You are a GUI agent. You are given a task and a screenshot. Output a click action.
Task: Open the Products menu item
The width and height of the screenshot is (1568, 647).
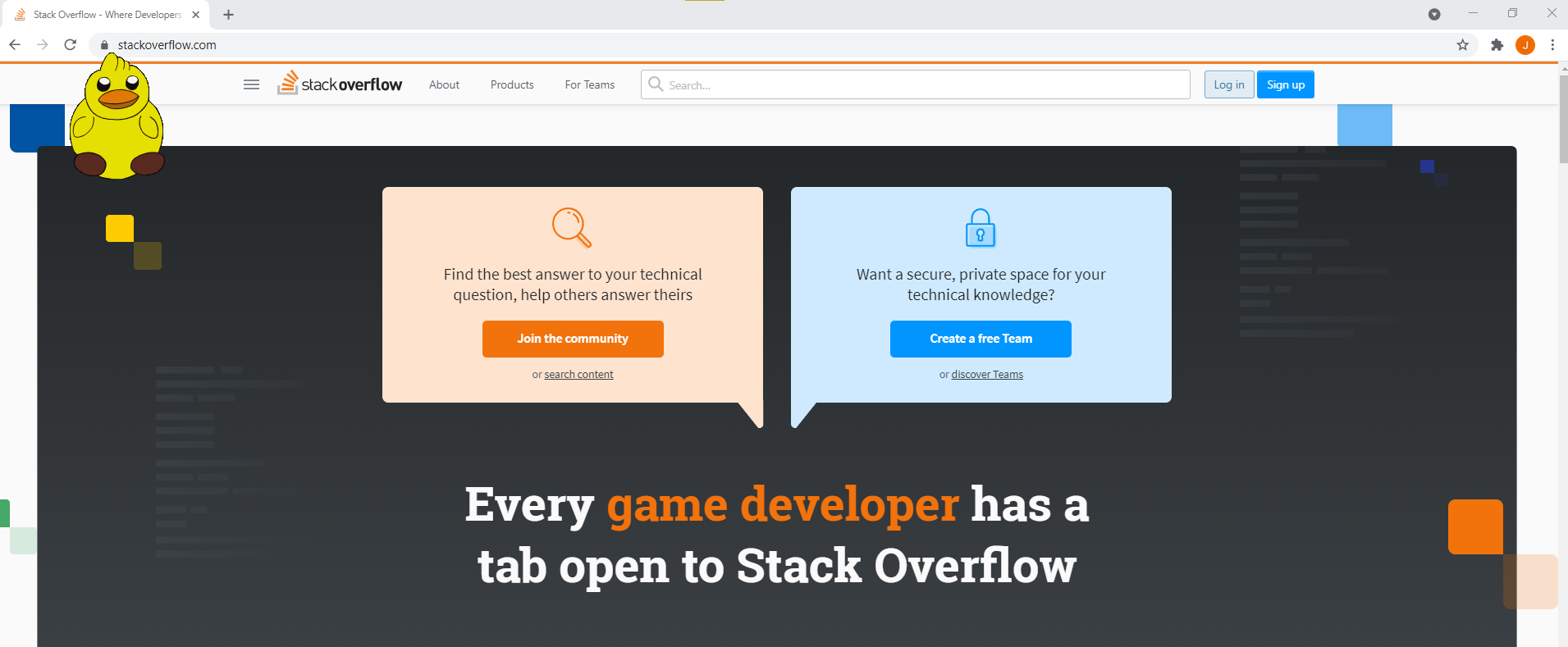[x=512, y=84]
